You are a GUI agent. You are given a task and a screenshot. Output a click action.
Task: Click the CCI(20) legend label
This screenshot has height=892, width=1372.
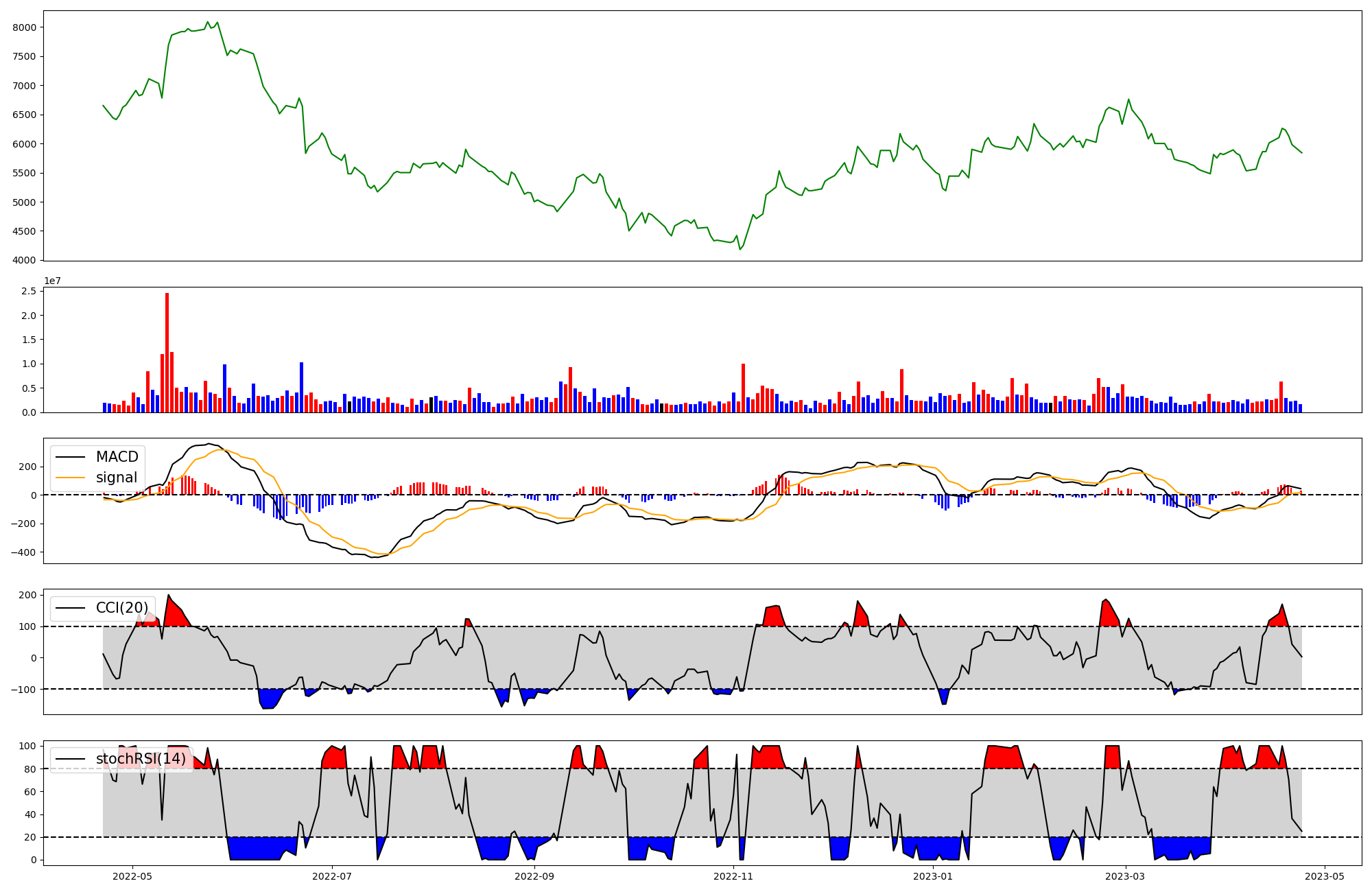coord(122,608)
